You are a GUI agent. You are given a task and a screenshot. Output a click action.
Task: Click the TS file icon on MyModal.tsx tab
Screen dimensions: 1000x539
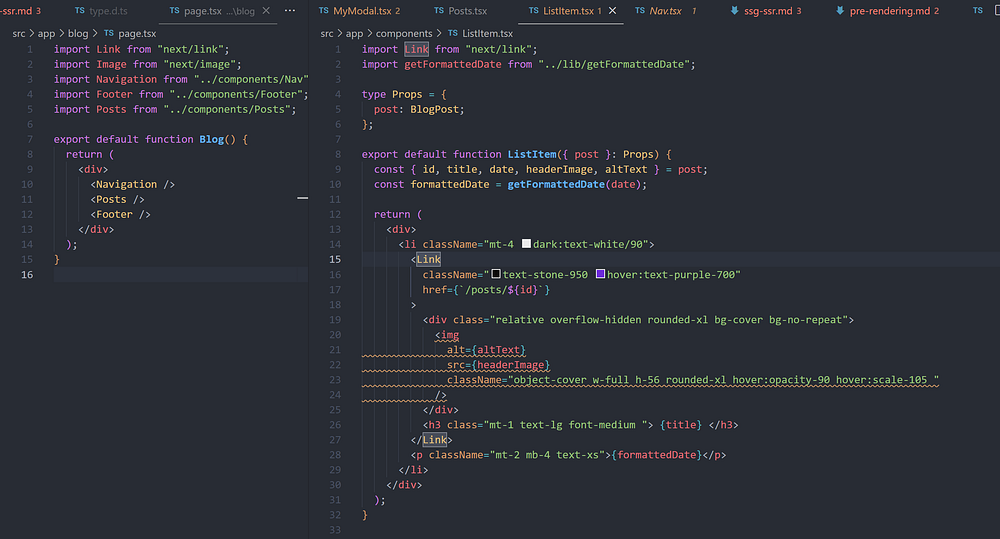pyautogui.click(x=323, y=11)
